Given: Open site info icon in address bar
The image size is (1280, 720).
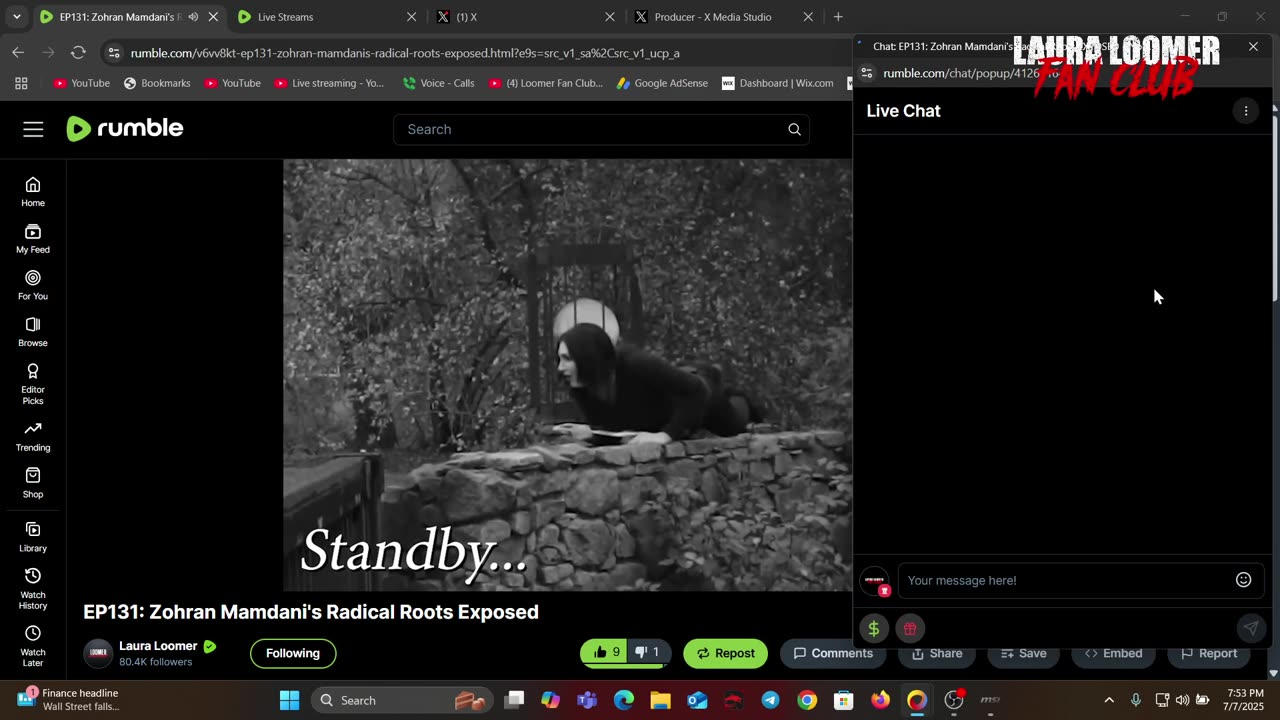Looking at the screenshot, I should [114, 53].
